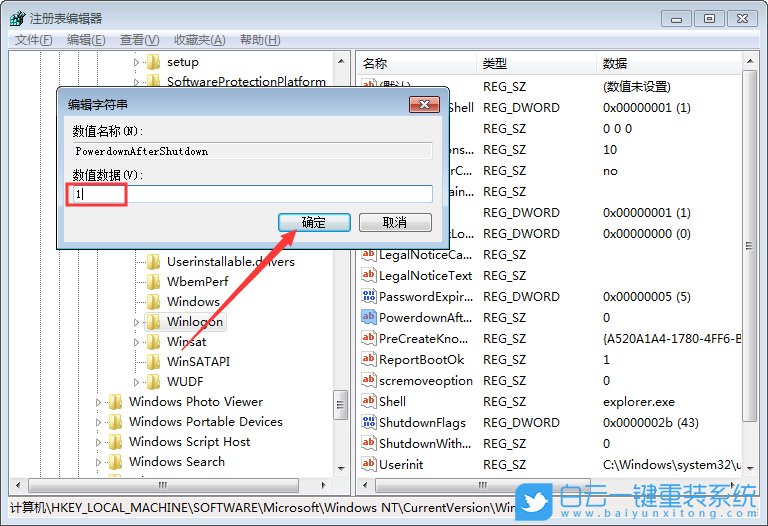Viewport: 768px width, 526px height.
Task: Click the Registry Editor title bar icon
Action: (18, 19)
